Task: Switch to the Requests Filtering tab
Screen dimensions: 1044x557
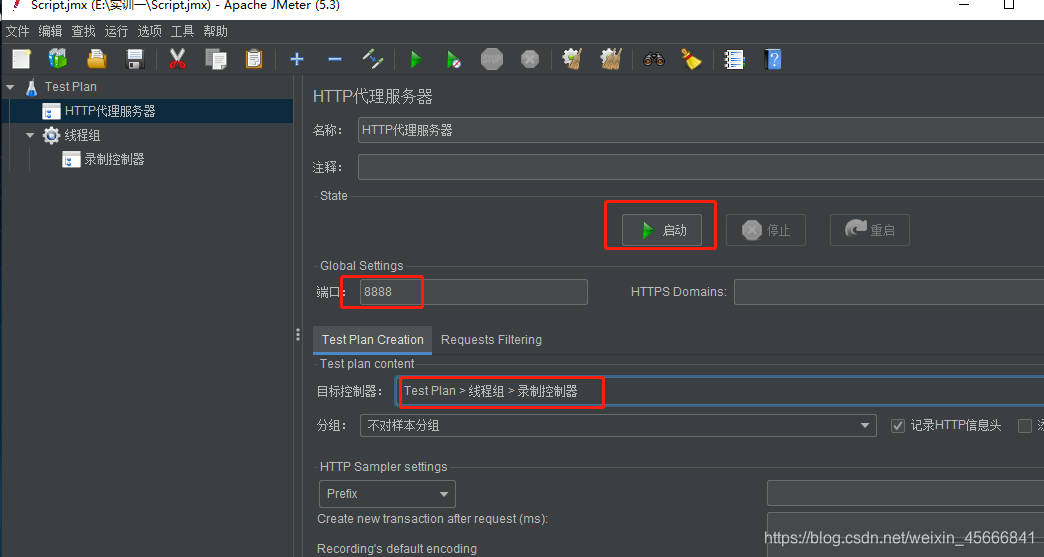Action: [x=491, y=339]
